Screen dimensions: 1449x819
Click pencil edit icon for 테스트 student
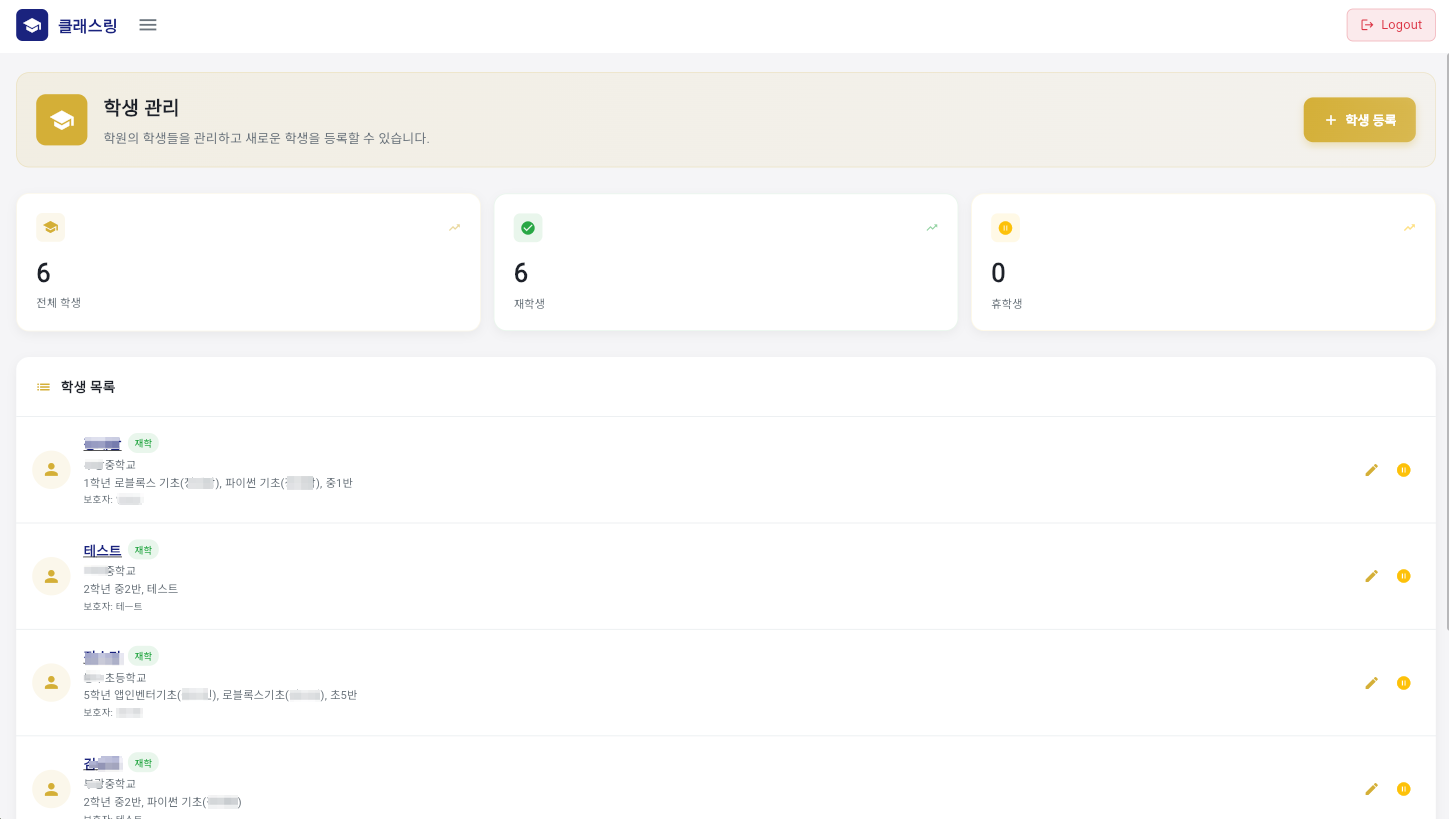pos(1371,576)
